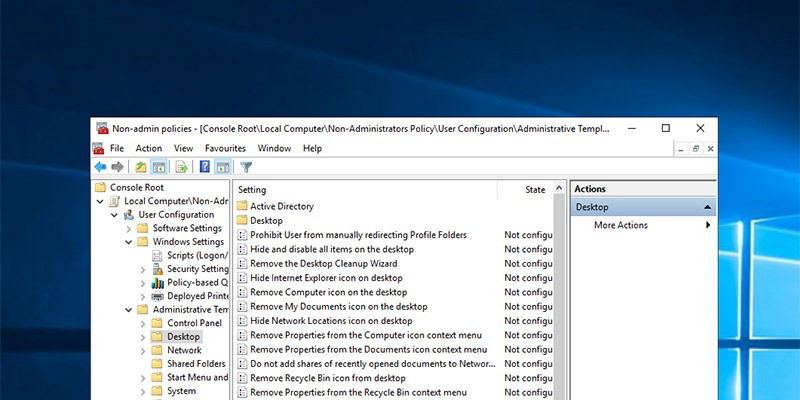This screenshot has width=800, height=400.
Task: Click the Back arrow toolbar icon
Action: [x=101, y=167]
